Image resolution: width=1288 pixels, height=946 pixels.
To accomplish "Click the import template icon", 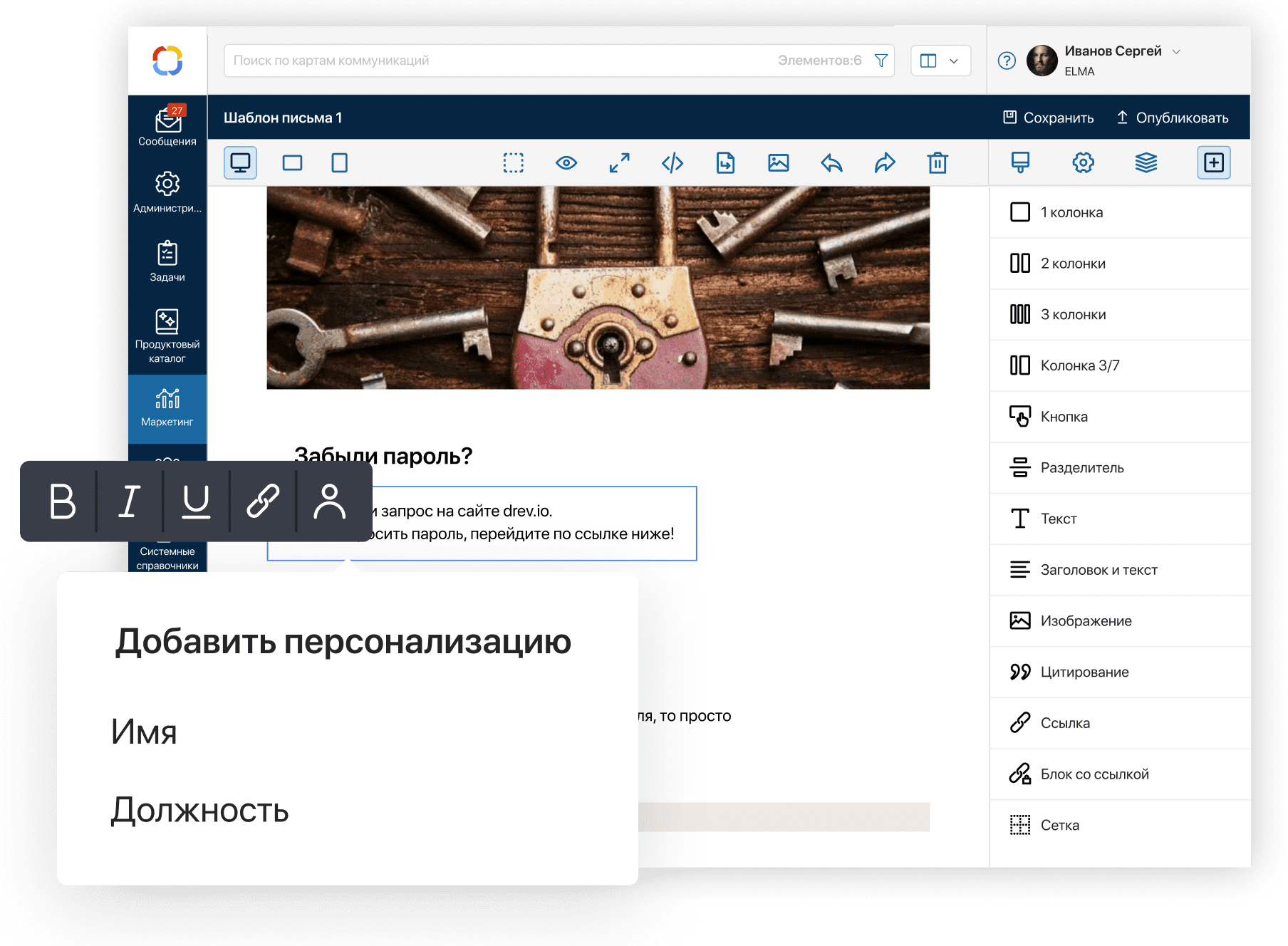I will 725,163.
